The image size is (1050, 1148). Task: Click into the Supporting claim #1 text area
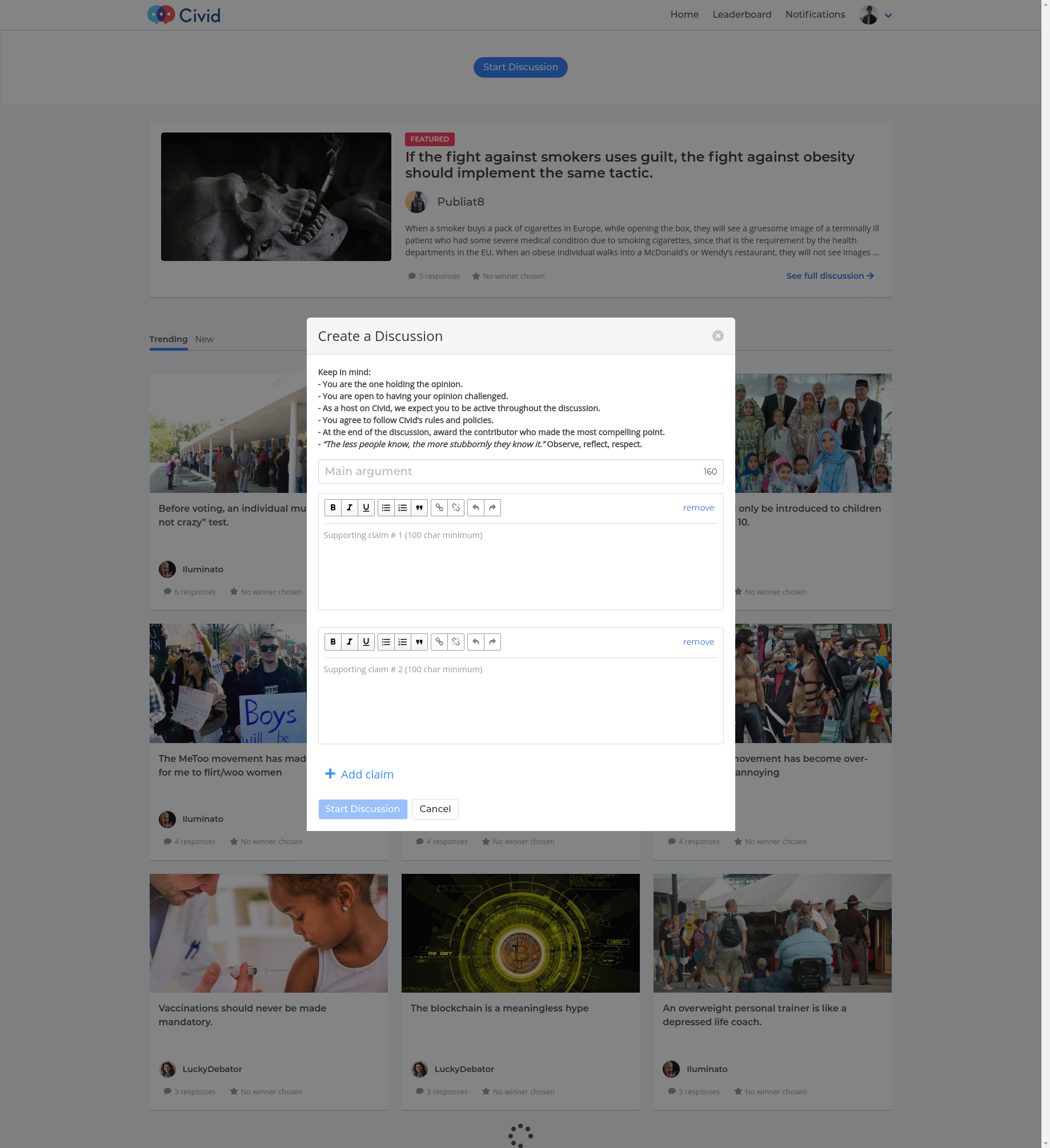pos(521,567)
